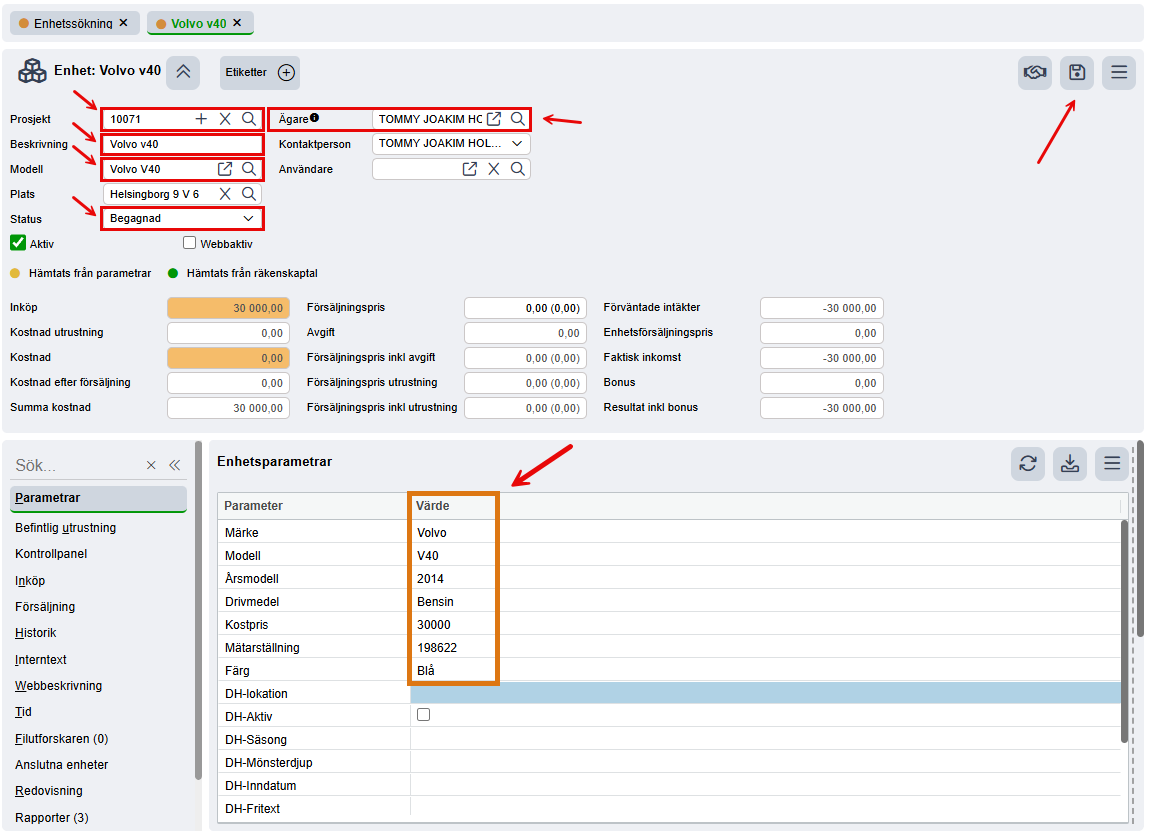Search for an Ägare
The width and height of the screenshot is (1149, 835).
click(x=517, y=119)
